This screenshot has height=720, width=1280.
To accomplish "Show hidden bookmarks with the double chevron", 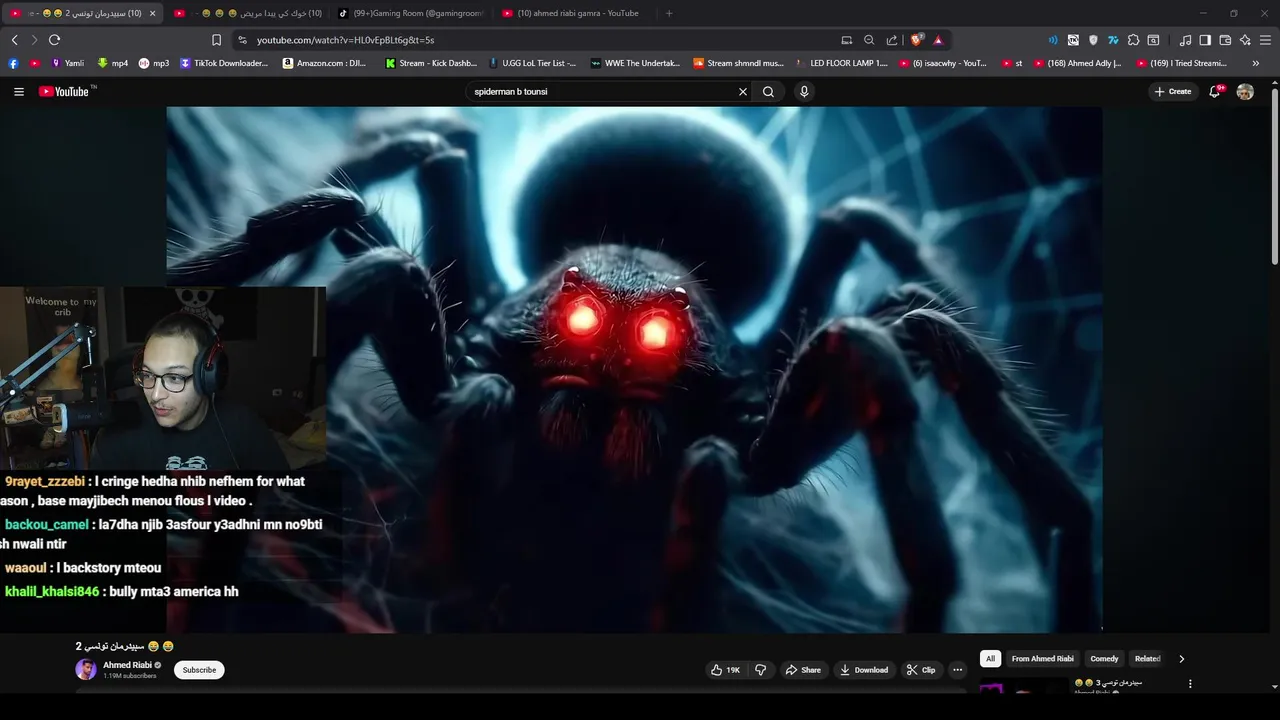I will [x=1256, y=63].
